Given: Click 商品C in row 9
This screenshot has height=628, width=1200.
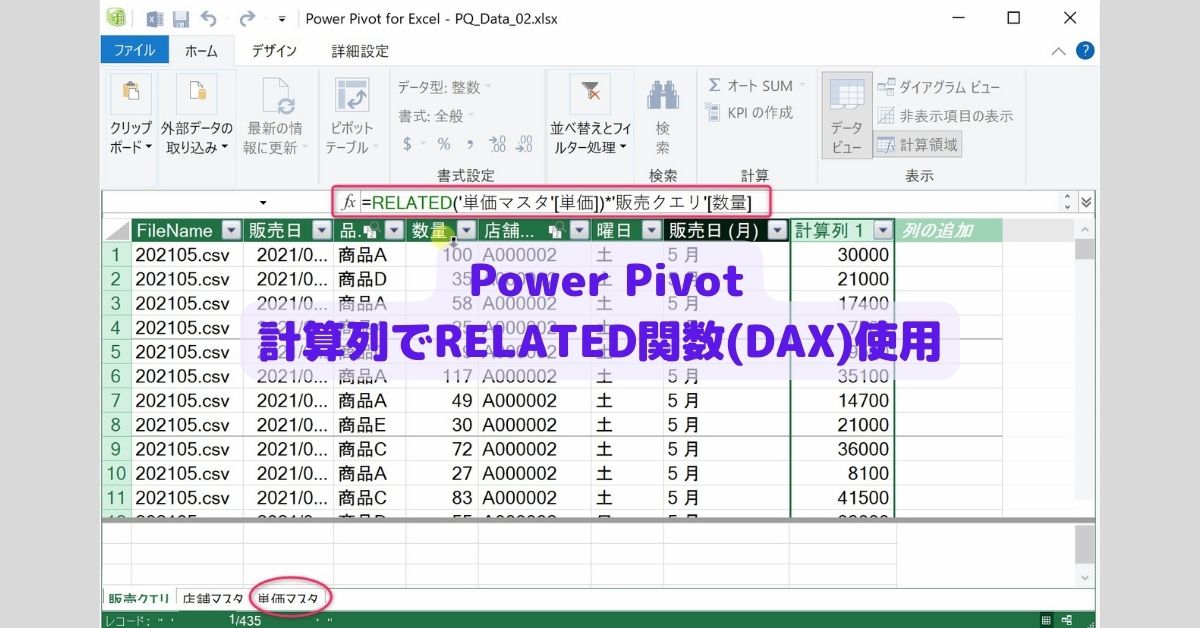Looking at the screenshot, I should click(x=369, y=449).
